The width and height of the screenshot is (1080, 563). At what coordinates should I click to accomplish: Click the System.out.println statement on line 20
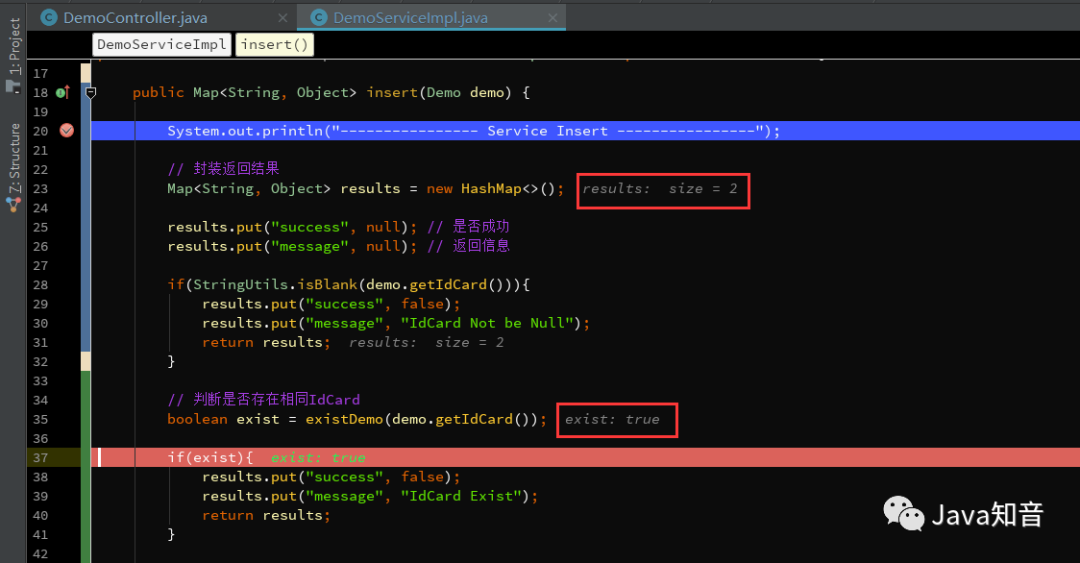474,131
